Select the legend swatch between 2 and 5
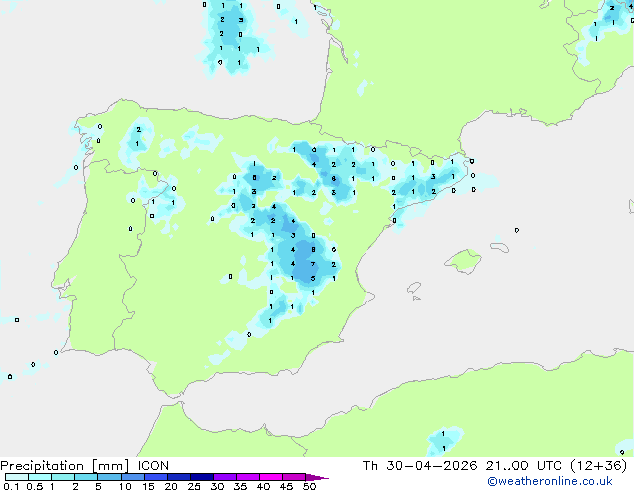Image resolution: width=634 pixels, height=490 pixels. click(x=86, y=477)
